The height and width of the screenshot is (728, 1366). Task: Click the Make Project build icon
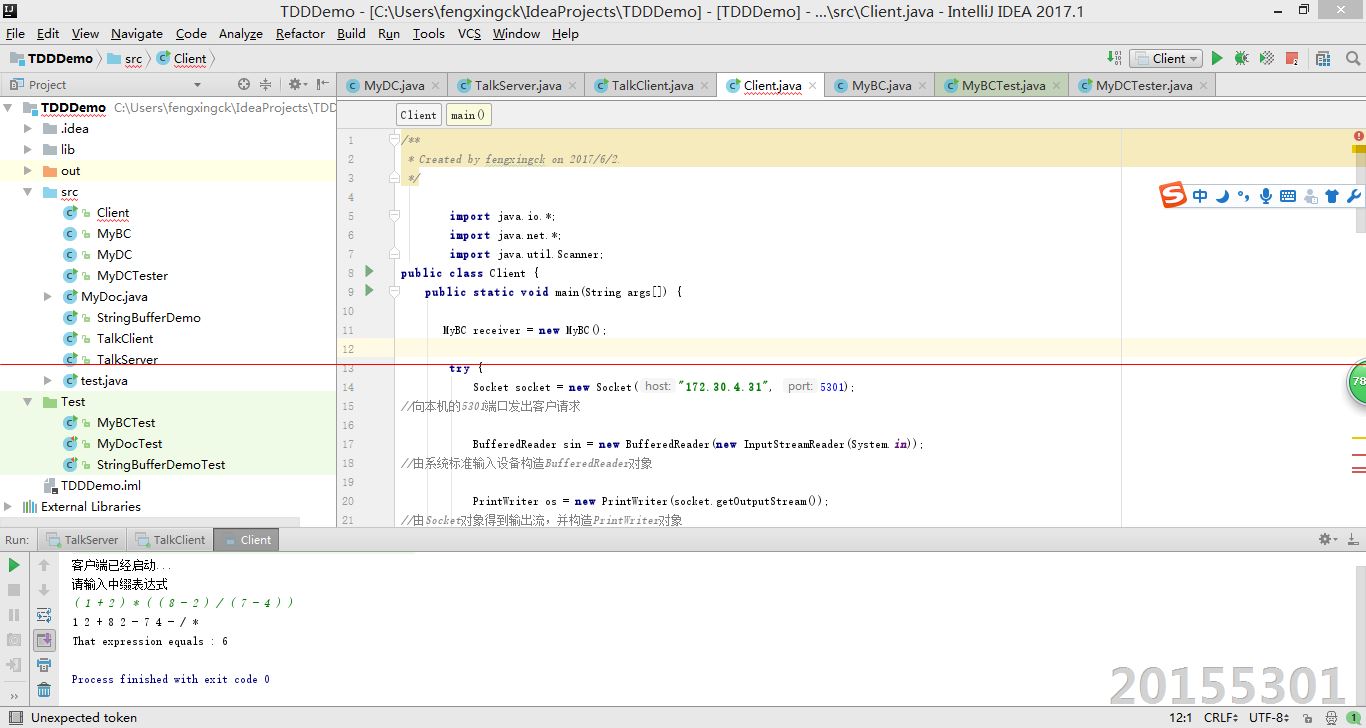pyautogui.click(x=1115, y=58)
